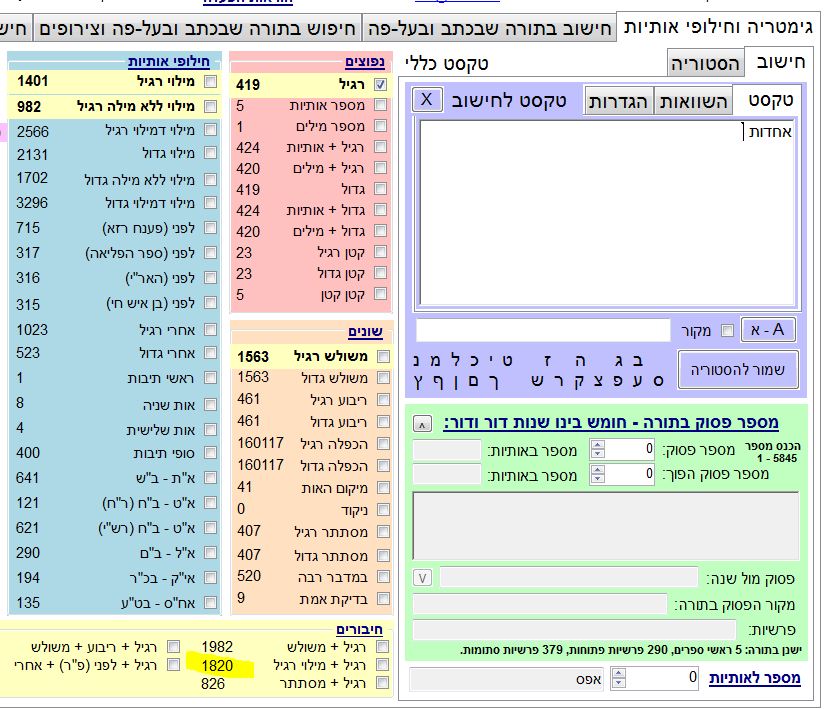Collapse the מספר פסוק בתורה section
The height and width of the screenshot is (709, 825).
click(x=422, y=423)
